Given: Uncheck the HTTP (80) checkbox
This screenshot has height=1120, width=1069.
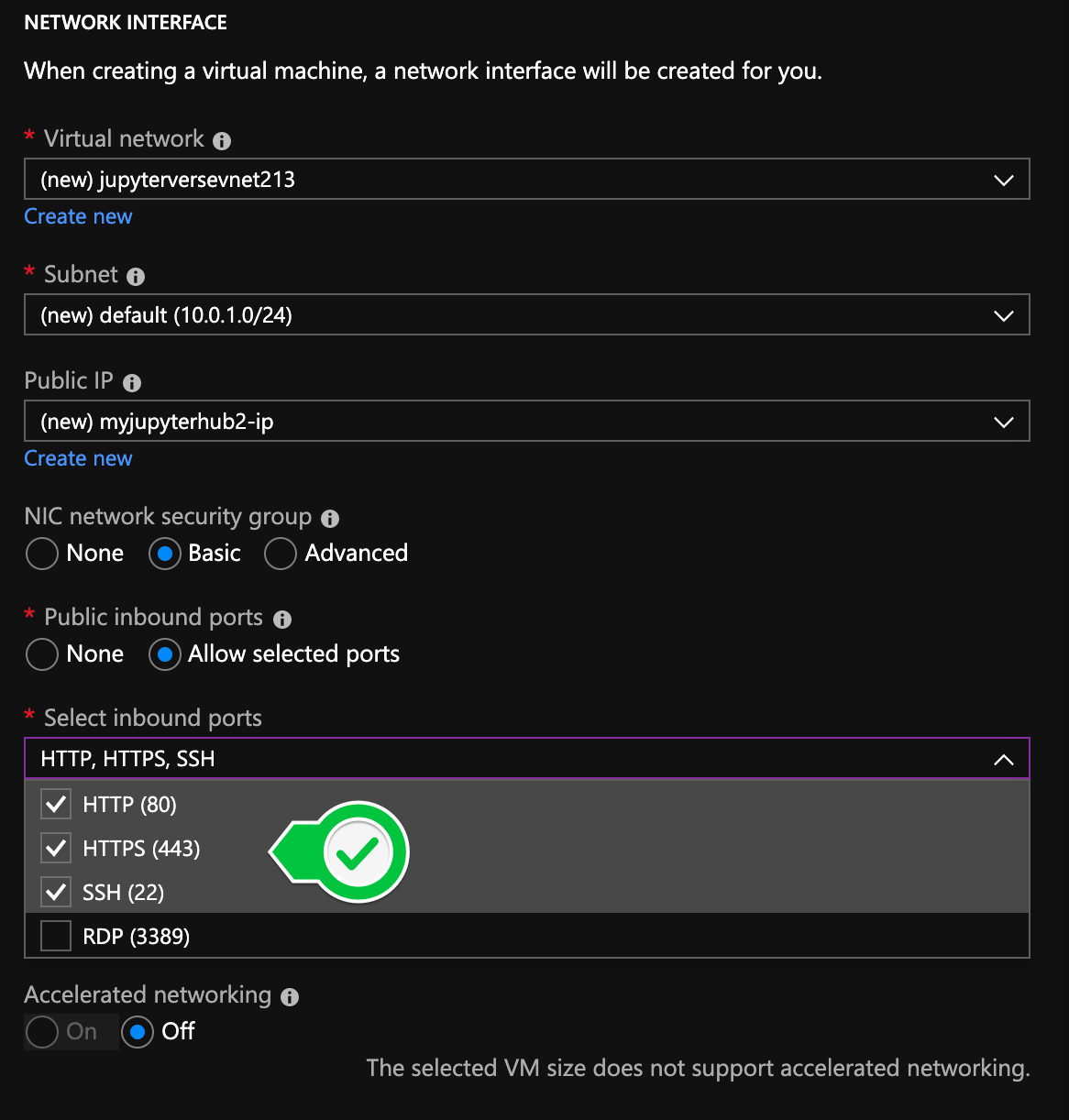Looking at the screenshot, I should pyautogui.click(x=56, y=805).
